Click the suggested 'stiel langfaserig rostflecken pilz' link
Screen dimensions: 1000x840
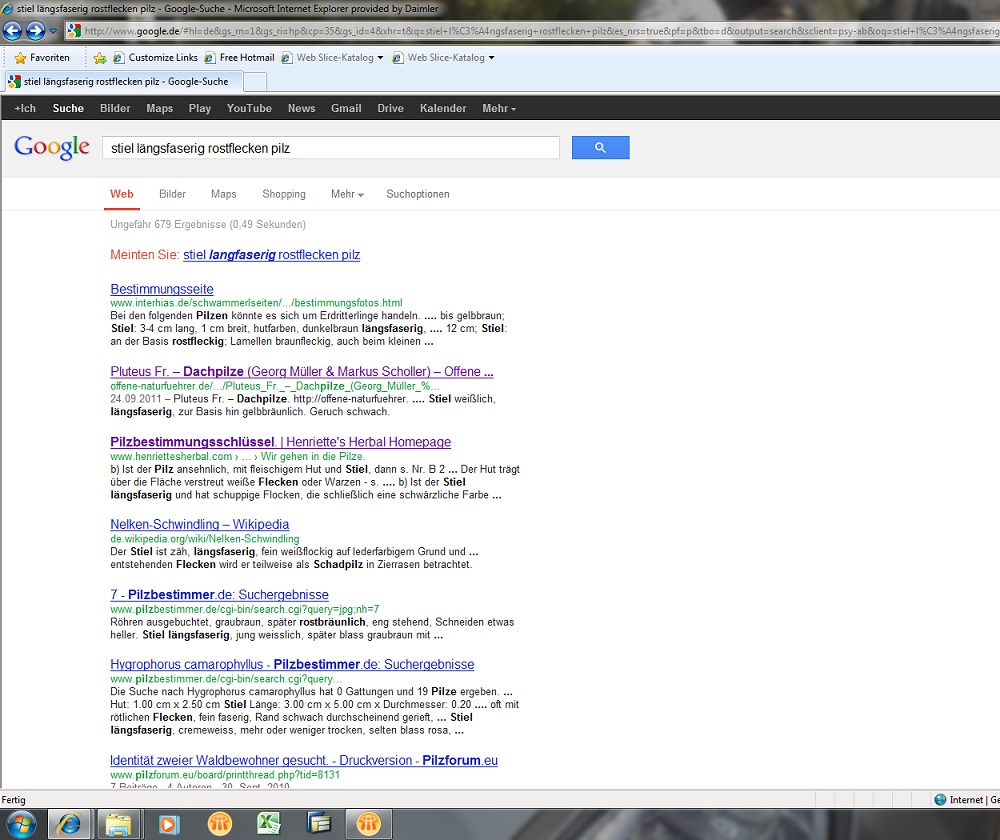(x=271, y=255)
